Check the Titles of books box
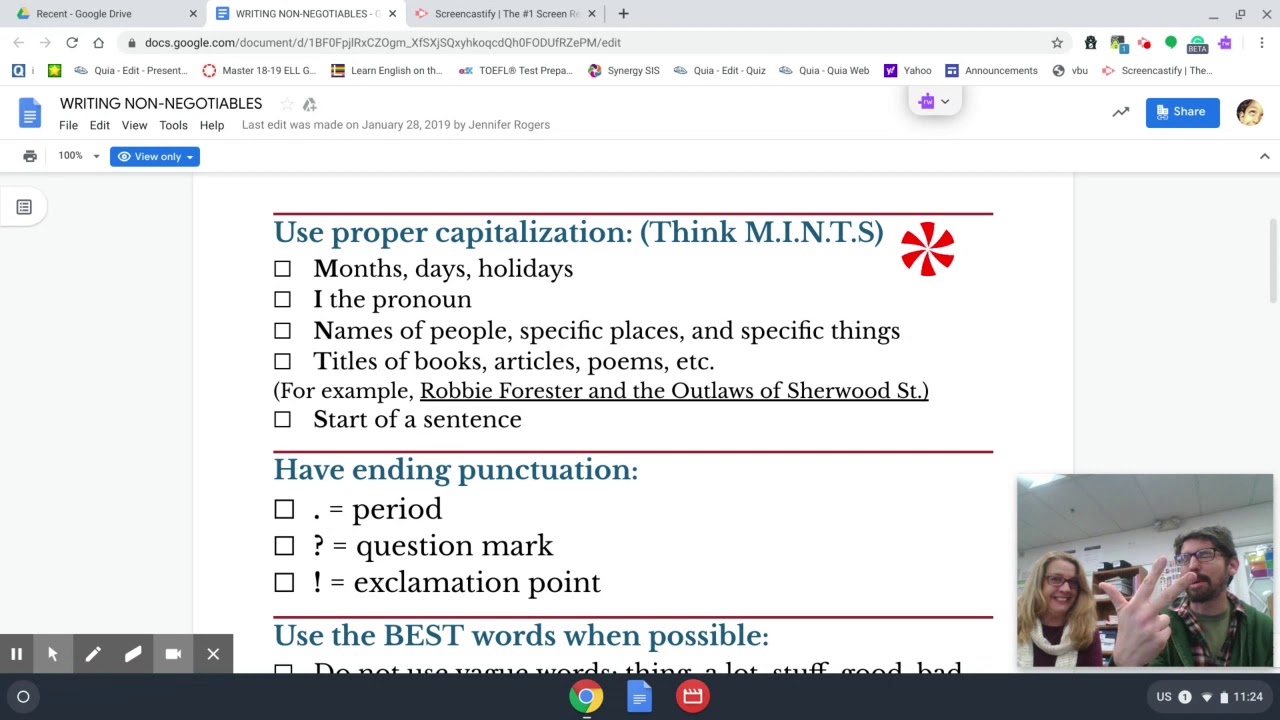The height and width of the screenshot is (720, 1280). pos(282,362)
